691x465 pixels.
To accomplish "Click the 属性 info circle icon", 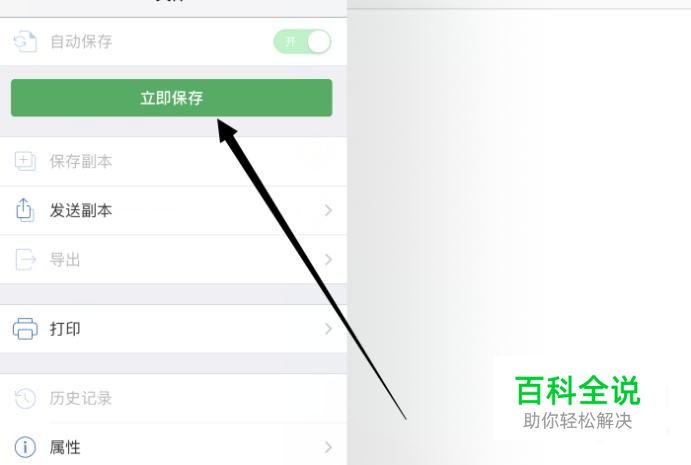I will click(25, 447).
